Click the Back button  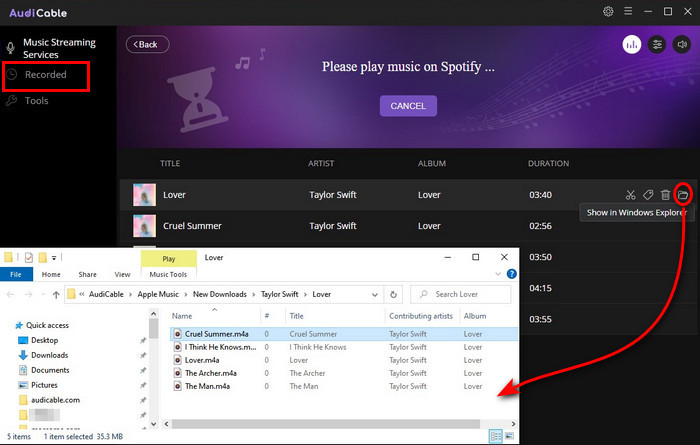[147, 44]
